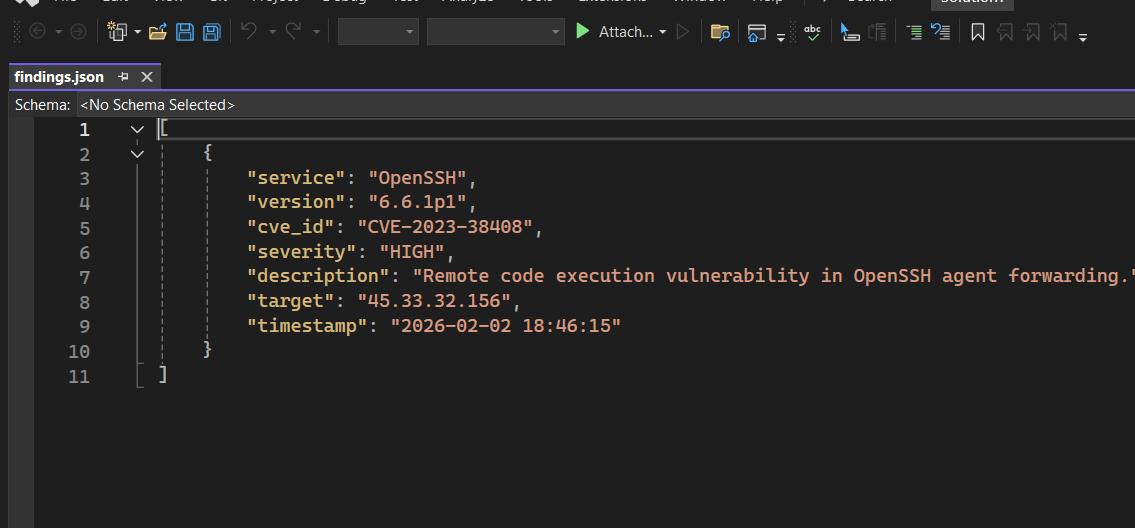The height and width of the screenshot is (528, 1135).
Task: Open the Redo history dropdown arrow
Action: [x=316, y=32]
